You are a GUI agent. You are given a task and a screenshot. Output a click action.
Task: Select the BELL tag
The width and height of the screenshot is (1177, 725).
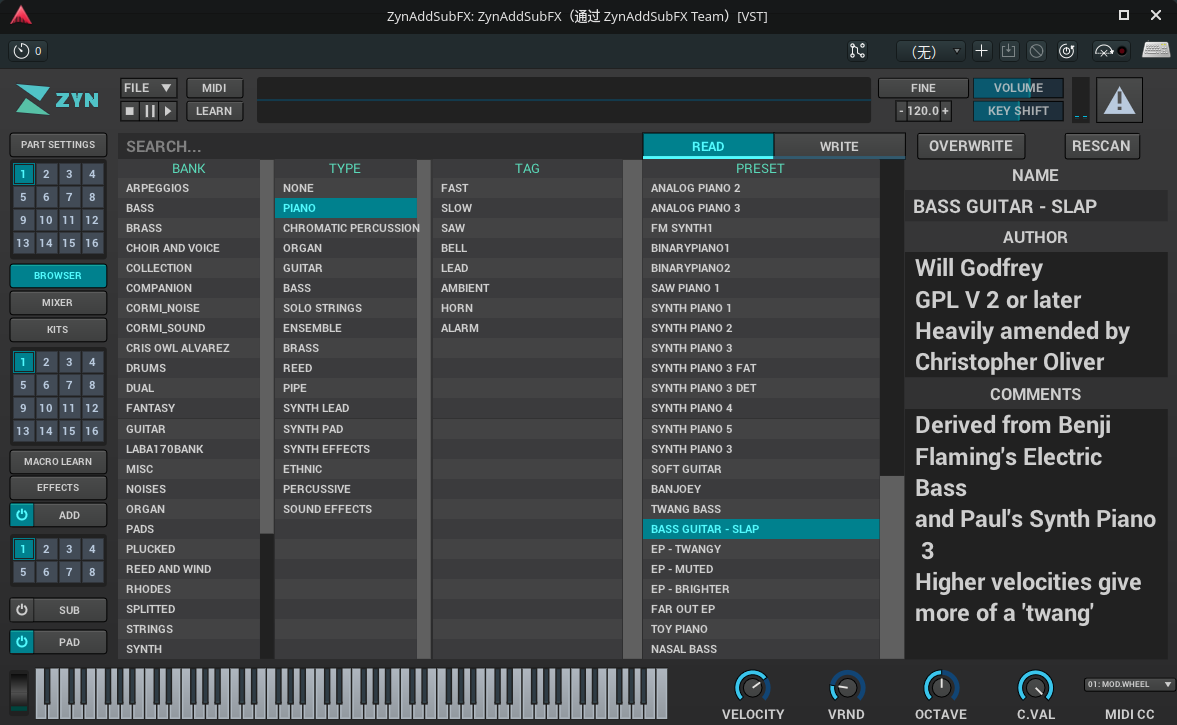(528, 248)
